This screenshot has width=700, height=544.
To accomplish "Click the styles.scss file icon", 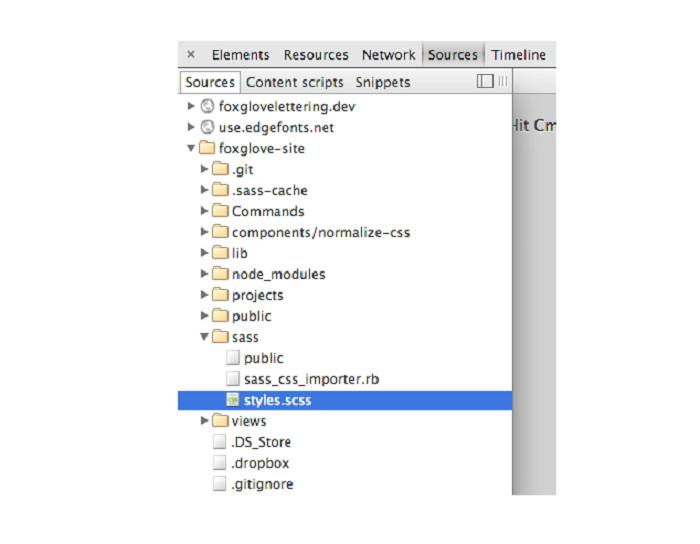I will (232, 400).
